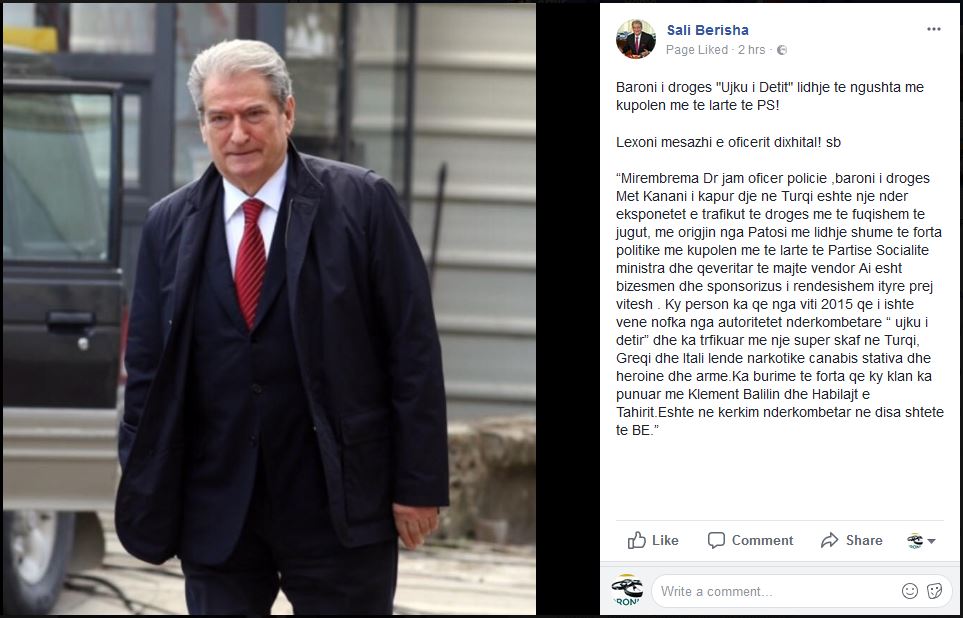The width and height of the screenshot is (963, 618).
Task: Click the Share arrow icon
Action: coord(829,540)
